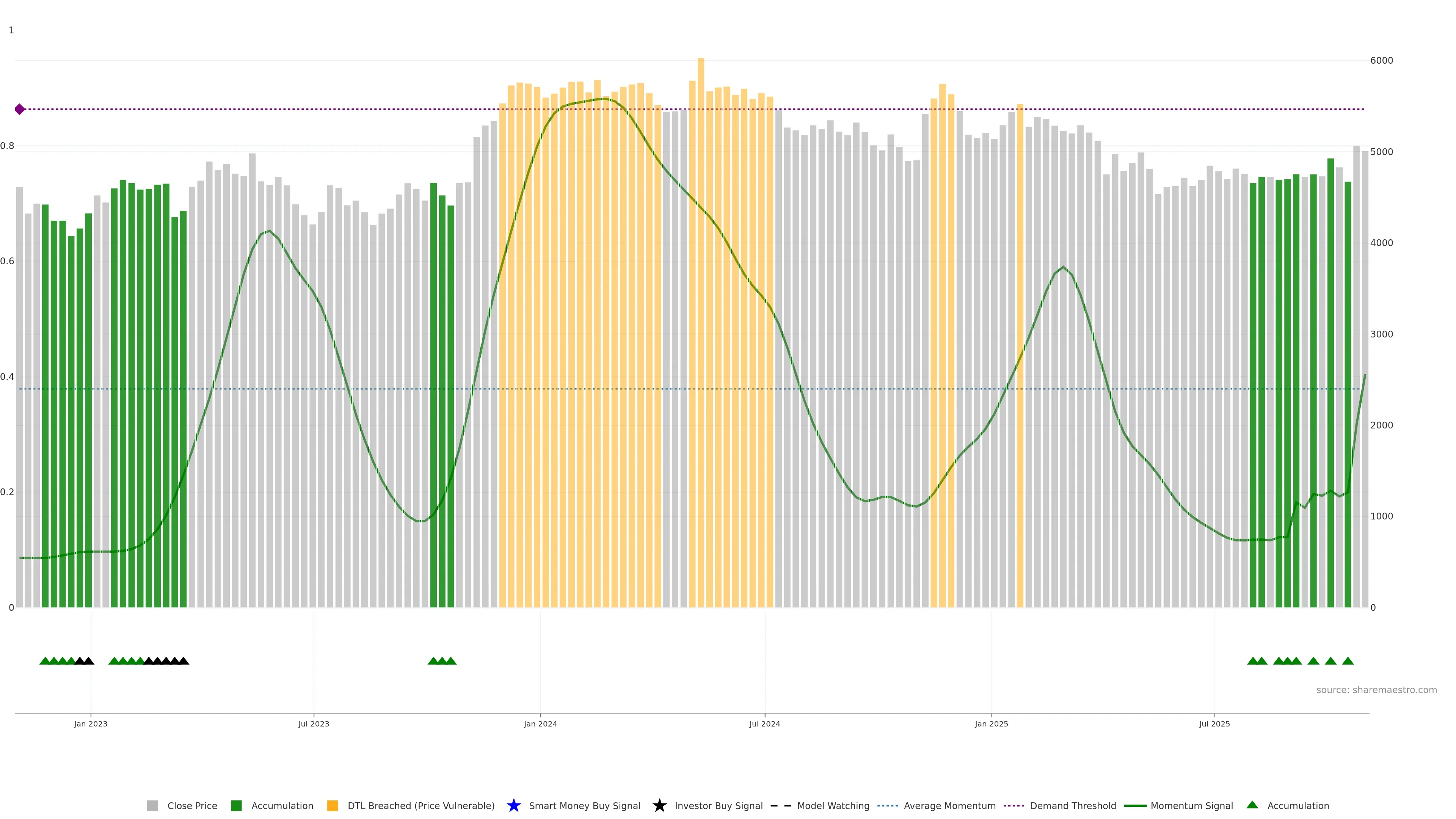This screenshot has height=819, width=1456.
Task: Click the gray Close Price color swatch
Action: pyautogui.click(x=152, y=805)
